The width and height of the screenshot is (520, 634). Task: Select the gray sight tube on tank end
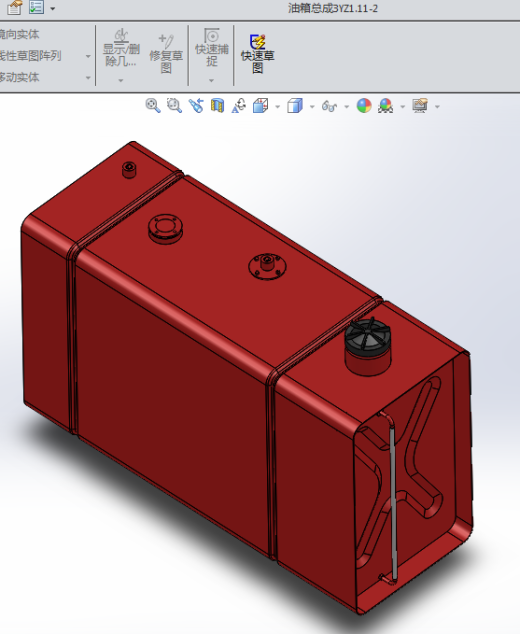tap(392, 505)
